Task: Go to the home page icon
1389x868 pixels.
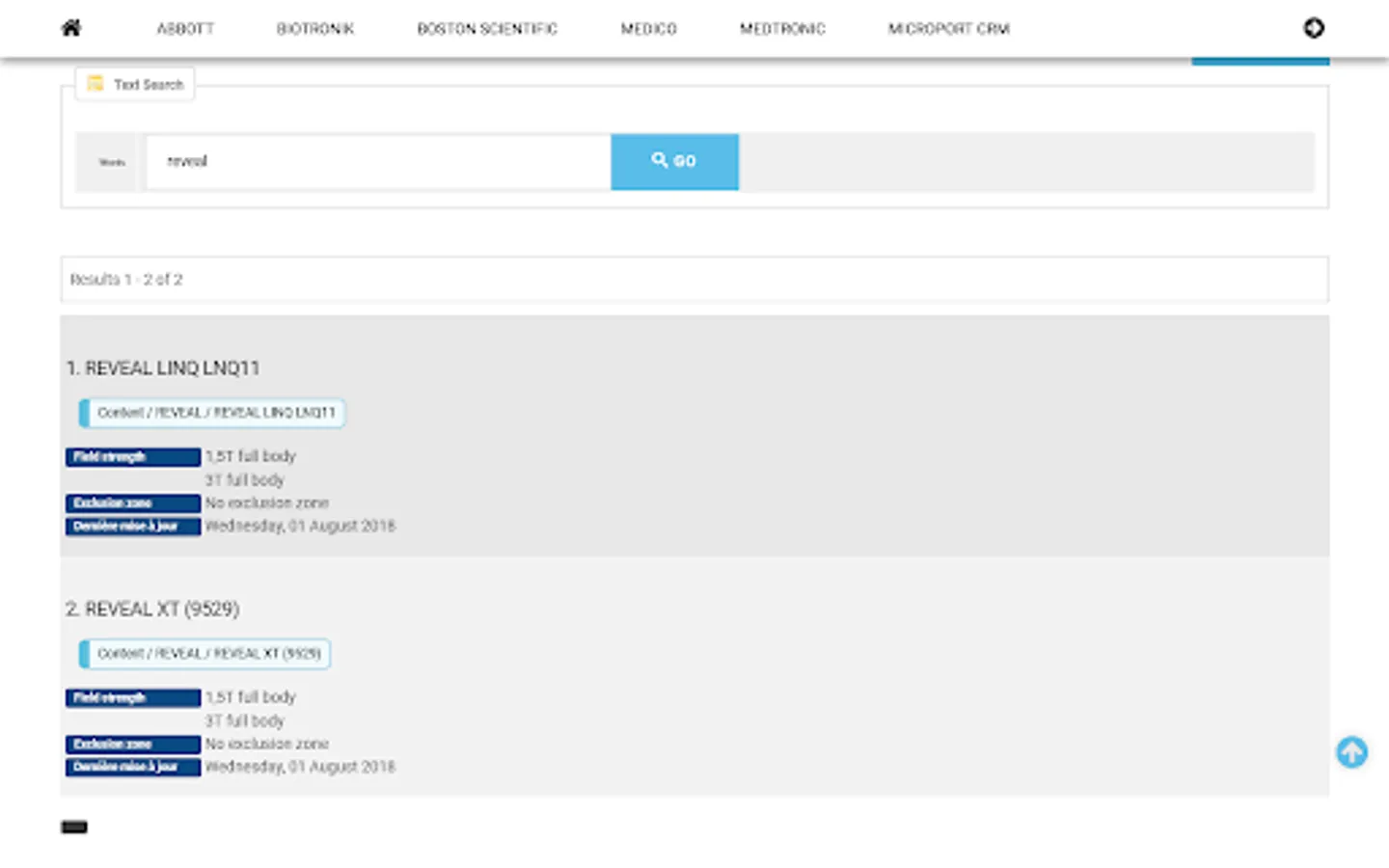Action: [71, 28]
